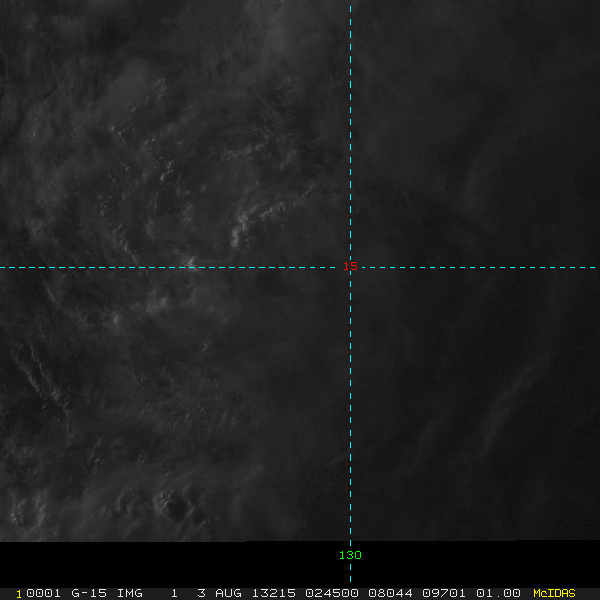Click the green longitude label 130
Screen dimensions: 600x600
350,555
